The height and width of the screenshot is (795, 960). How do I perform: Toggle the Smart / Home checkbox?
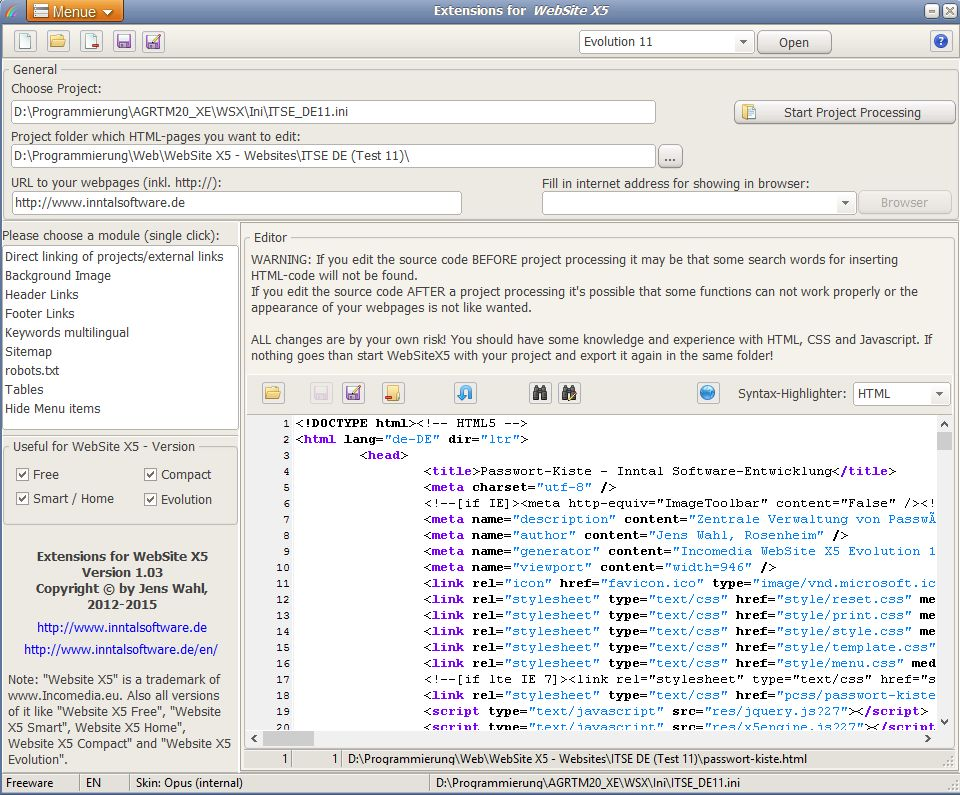[23, 499]
